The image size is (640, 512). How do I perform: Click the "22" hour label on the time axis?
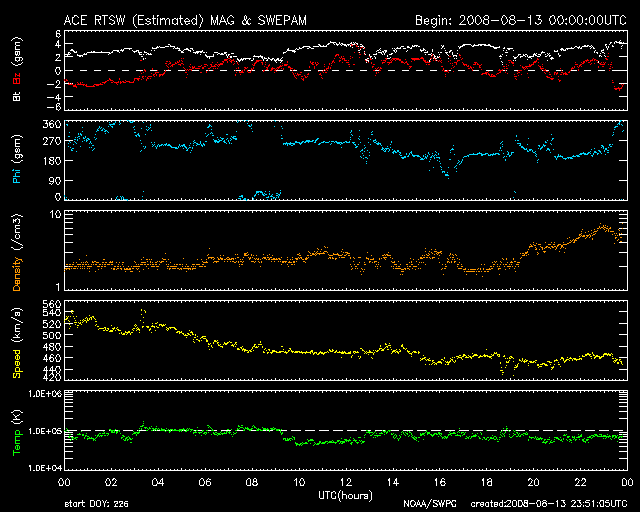point(580,483)
